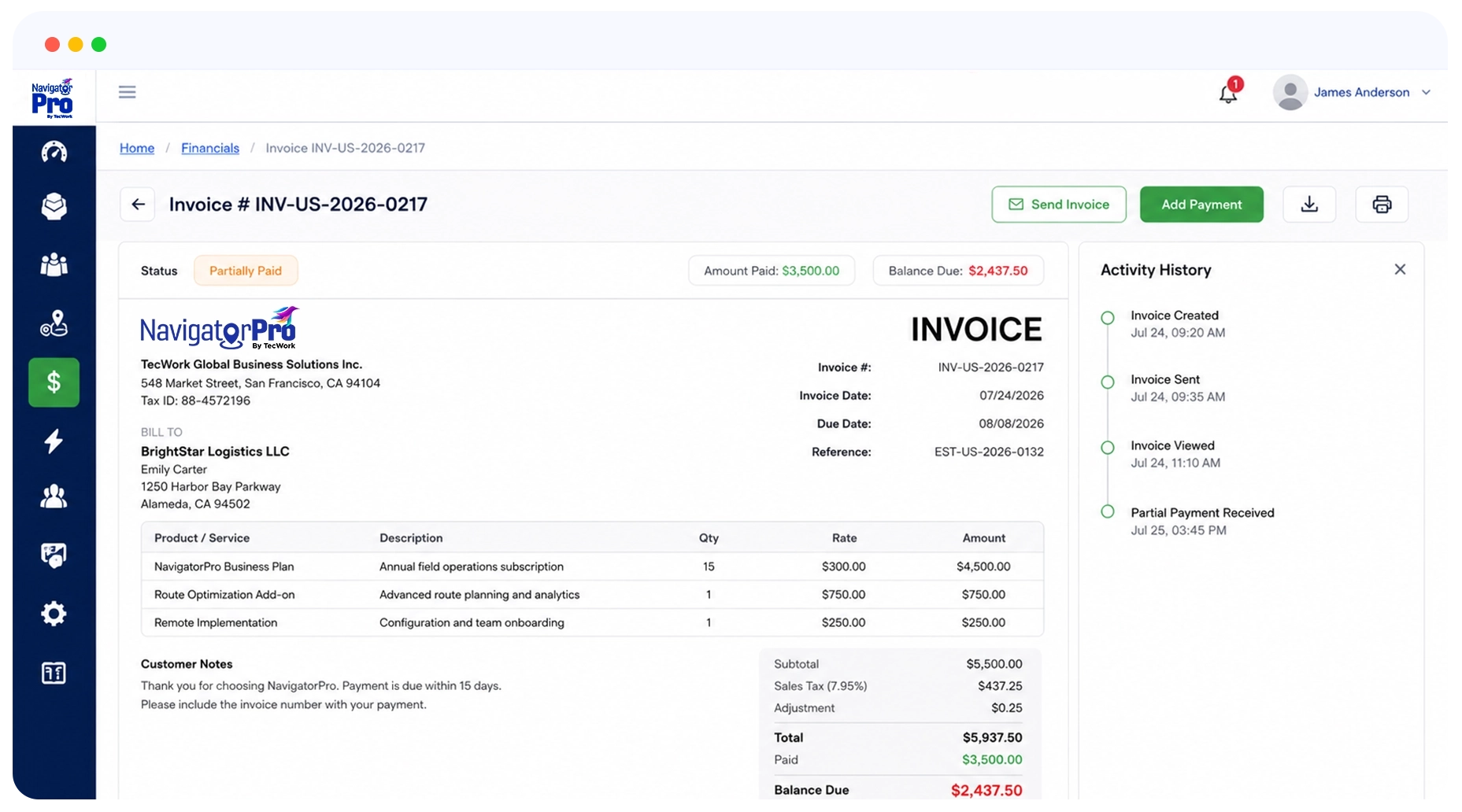This screenshot has height=812, width=1462.
Task: Click the Amount Paid $3,500.00 chip
Action: pos(772,271)
